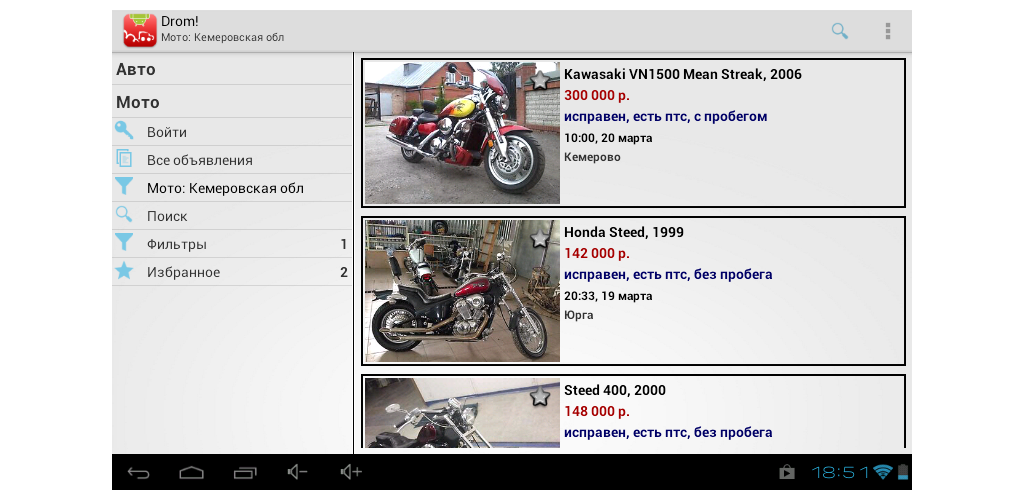Select the Мото section
Screen dimensions: 1024x500
(x=232, y=102)
